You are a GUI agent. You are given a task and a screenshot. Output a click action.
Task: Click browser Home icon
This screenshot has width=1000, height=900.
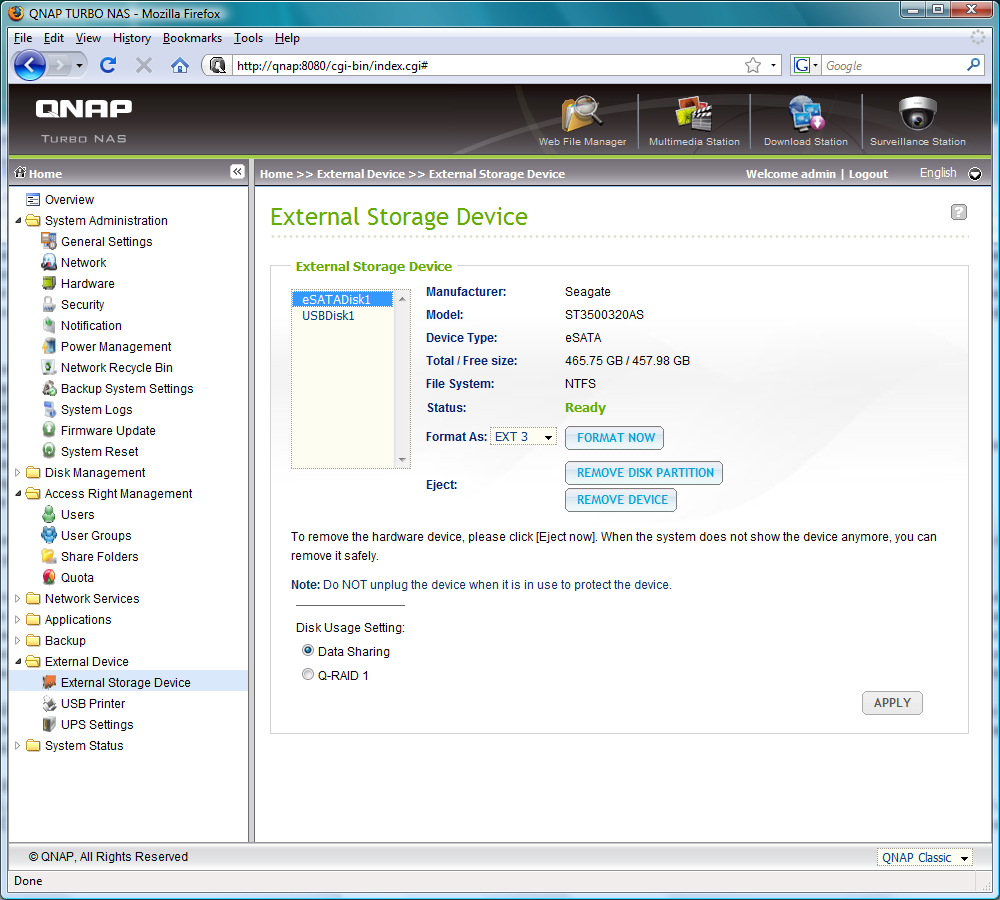click(x=180, y=65)
